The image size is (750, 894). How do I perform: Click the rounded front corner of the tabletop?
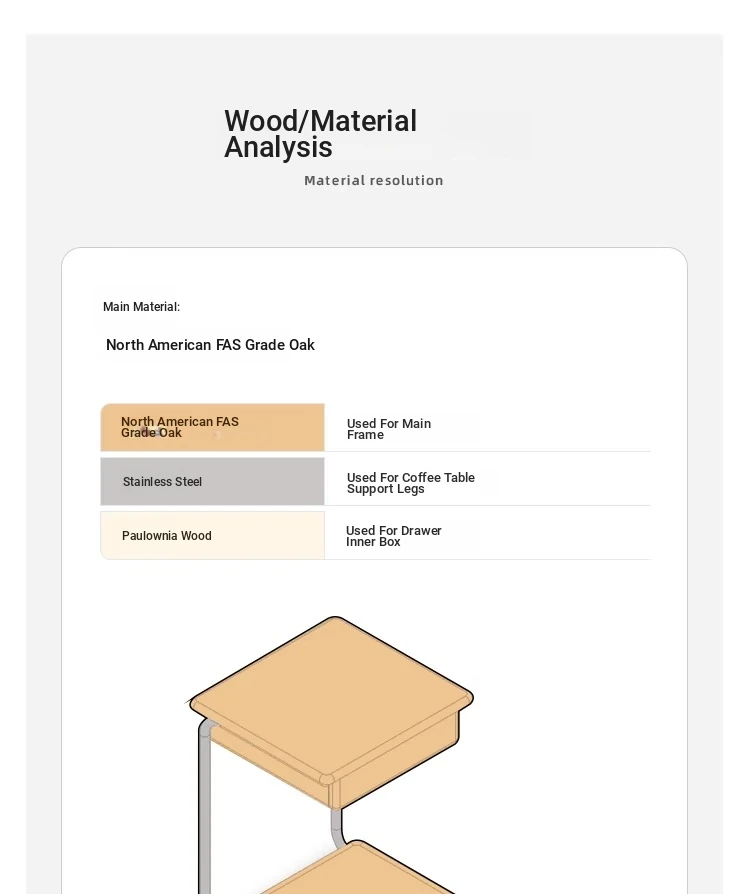pos(327,779)
